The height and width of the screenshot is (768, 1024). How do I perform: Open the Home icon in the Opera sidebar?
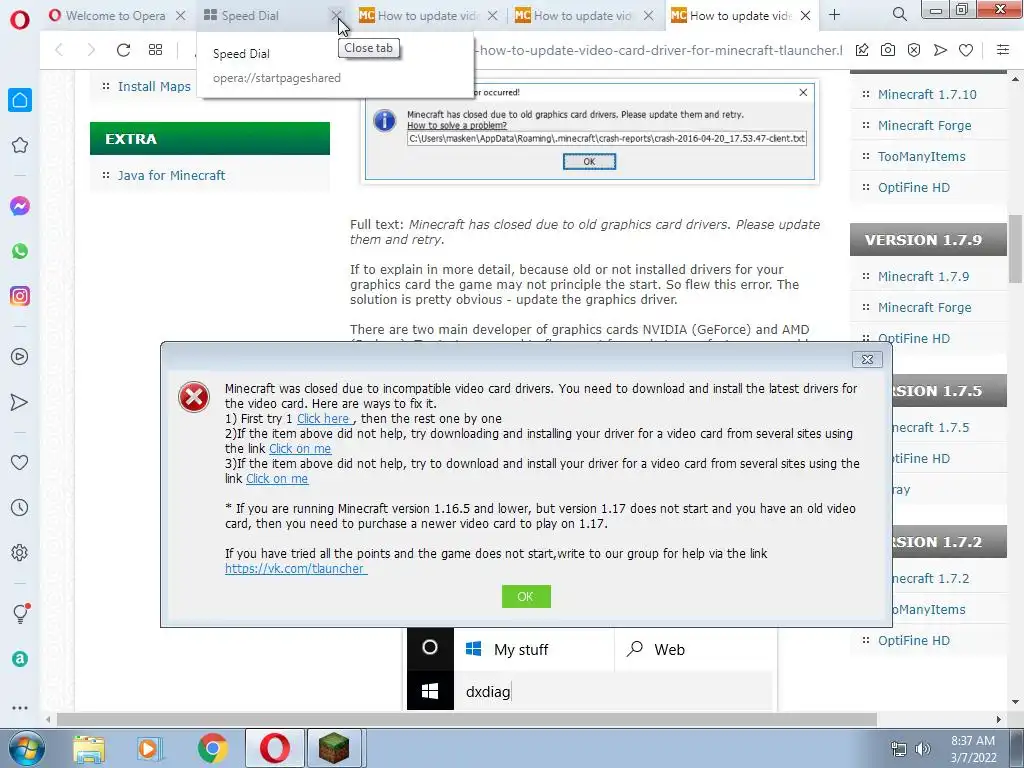[20, 100]
